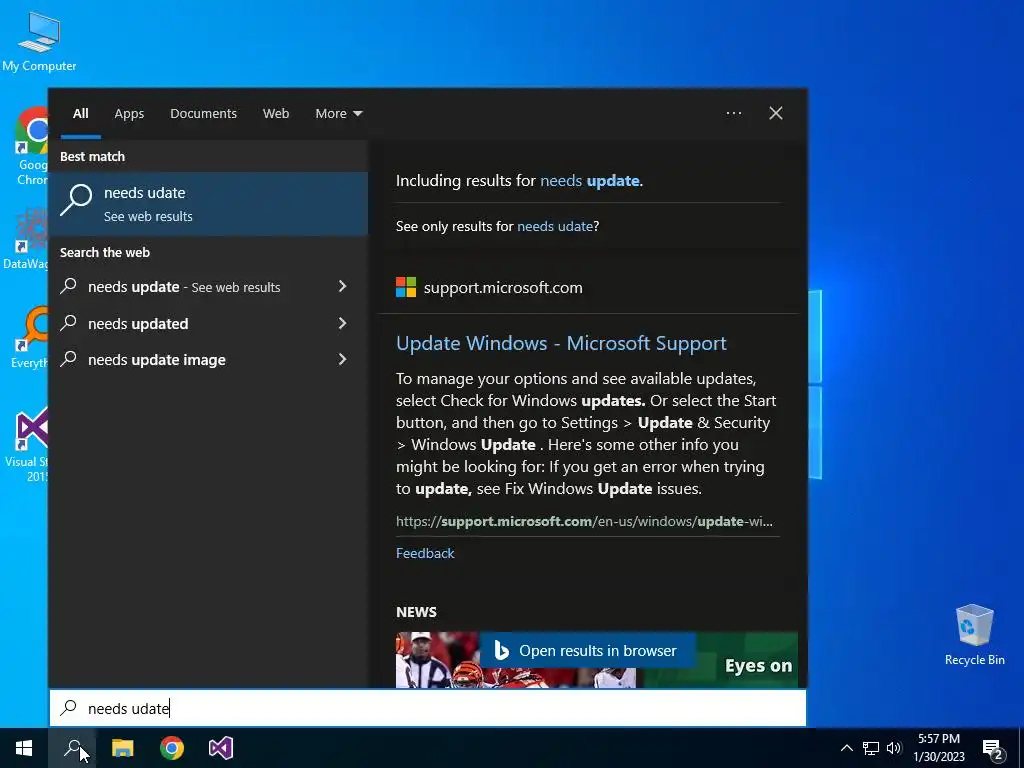1024x768 pixels.
Task: Open support.microsoft.com site header
Action: tap(503, 287)
